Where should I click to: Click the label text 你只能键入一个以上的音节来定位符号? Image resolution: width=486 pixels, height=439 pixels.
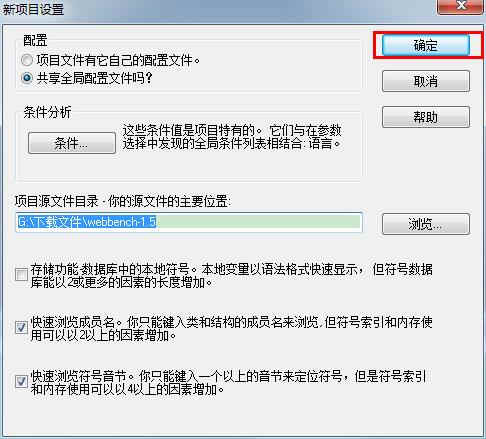pos(241,376)
